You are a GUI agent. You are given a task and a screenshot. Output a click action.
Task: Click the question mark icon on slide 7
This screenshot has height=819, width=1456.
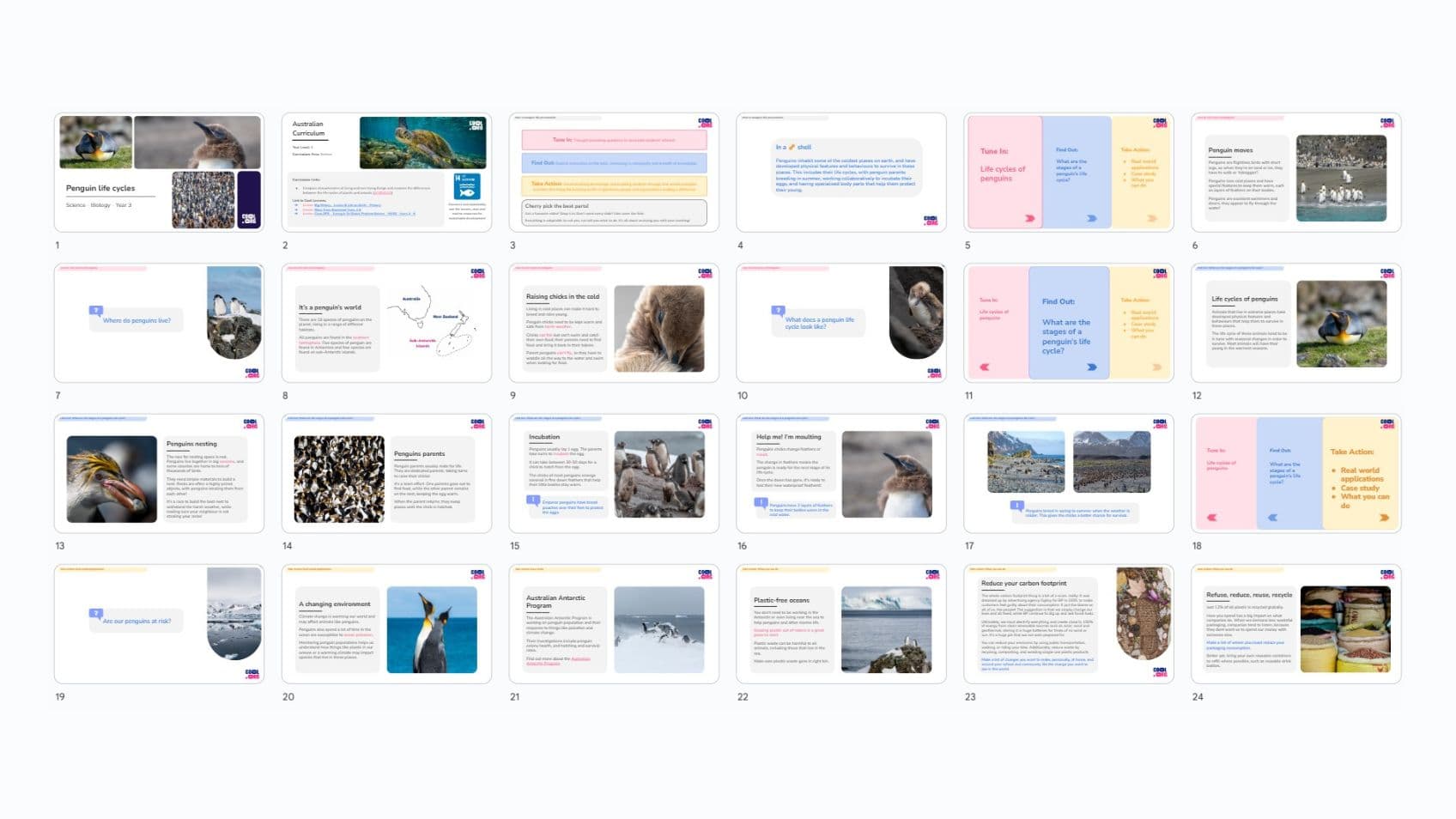pos(96,311)
